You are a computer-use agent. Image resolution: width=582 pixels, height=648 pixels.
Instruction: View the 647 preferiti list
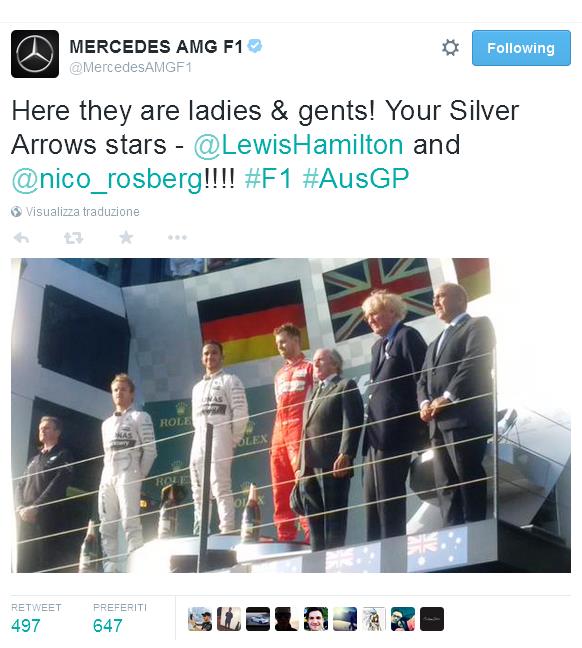[120, 619]
